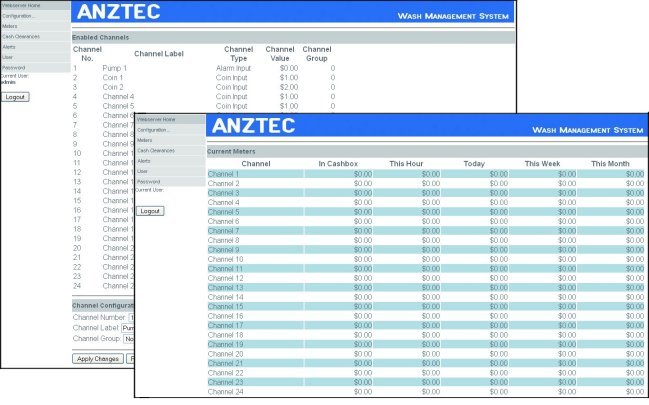Click In Cashbox amount for Channel 1

click(x=363, y=174)
